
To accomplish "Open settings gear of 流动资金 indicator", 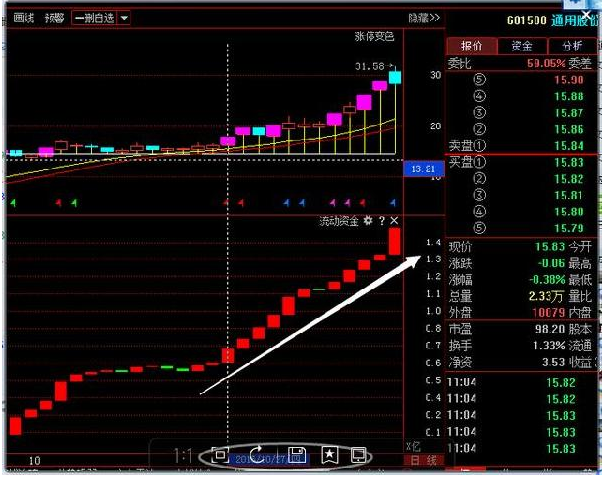I will pyautogui.click(x=367, y=220).
